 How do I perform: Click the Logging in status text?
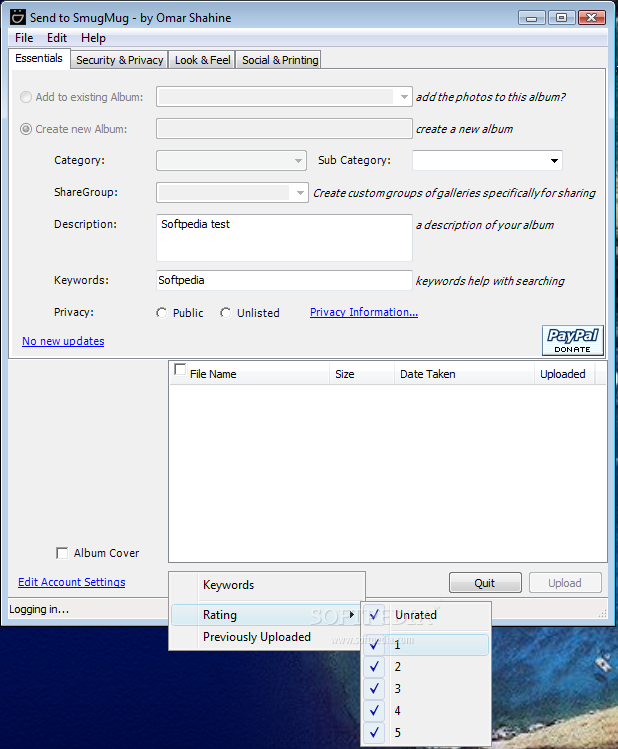point(39,610)
